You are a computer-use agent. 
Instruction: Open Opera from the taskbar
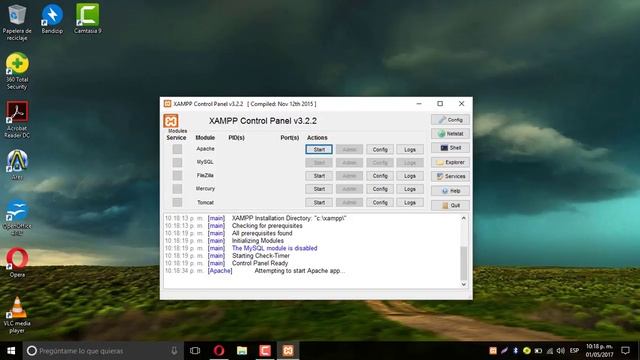coord(219,351)
